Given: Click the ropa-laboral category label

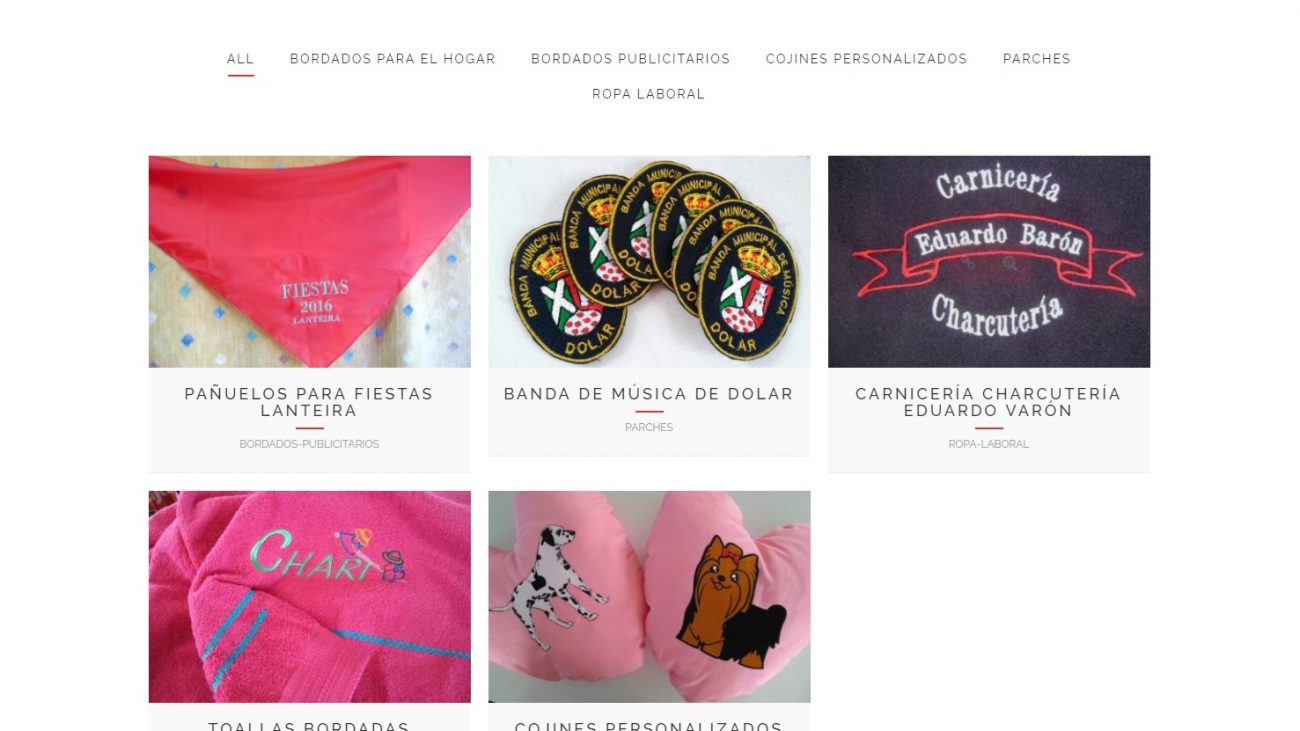Looking at the screenshot, I should 988,444.
